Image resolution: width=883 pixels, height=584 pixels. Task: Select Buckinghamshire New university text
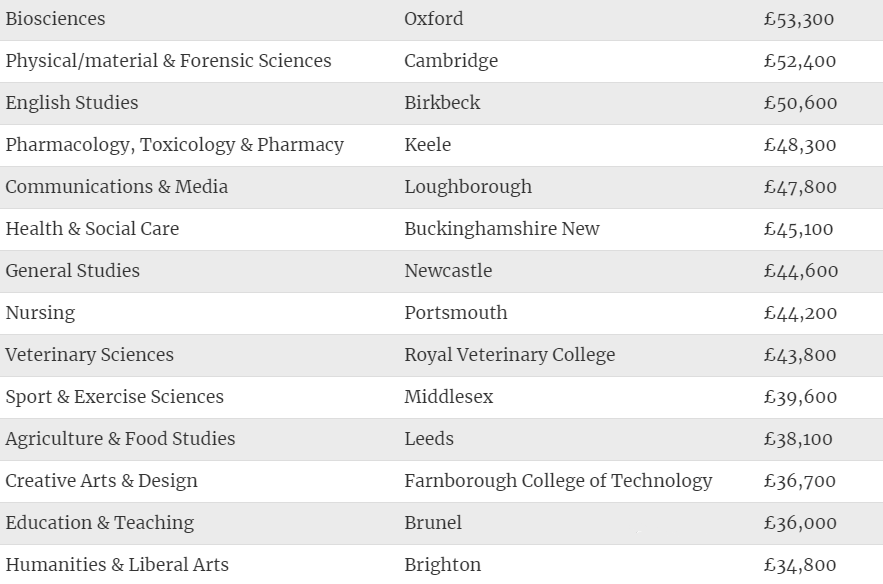click(502, 229)
